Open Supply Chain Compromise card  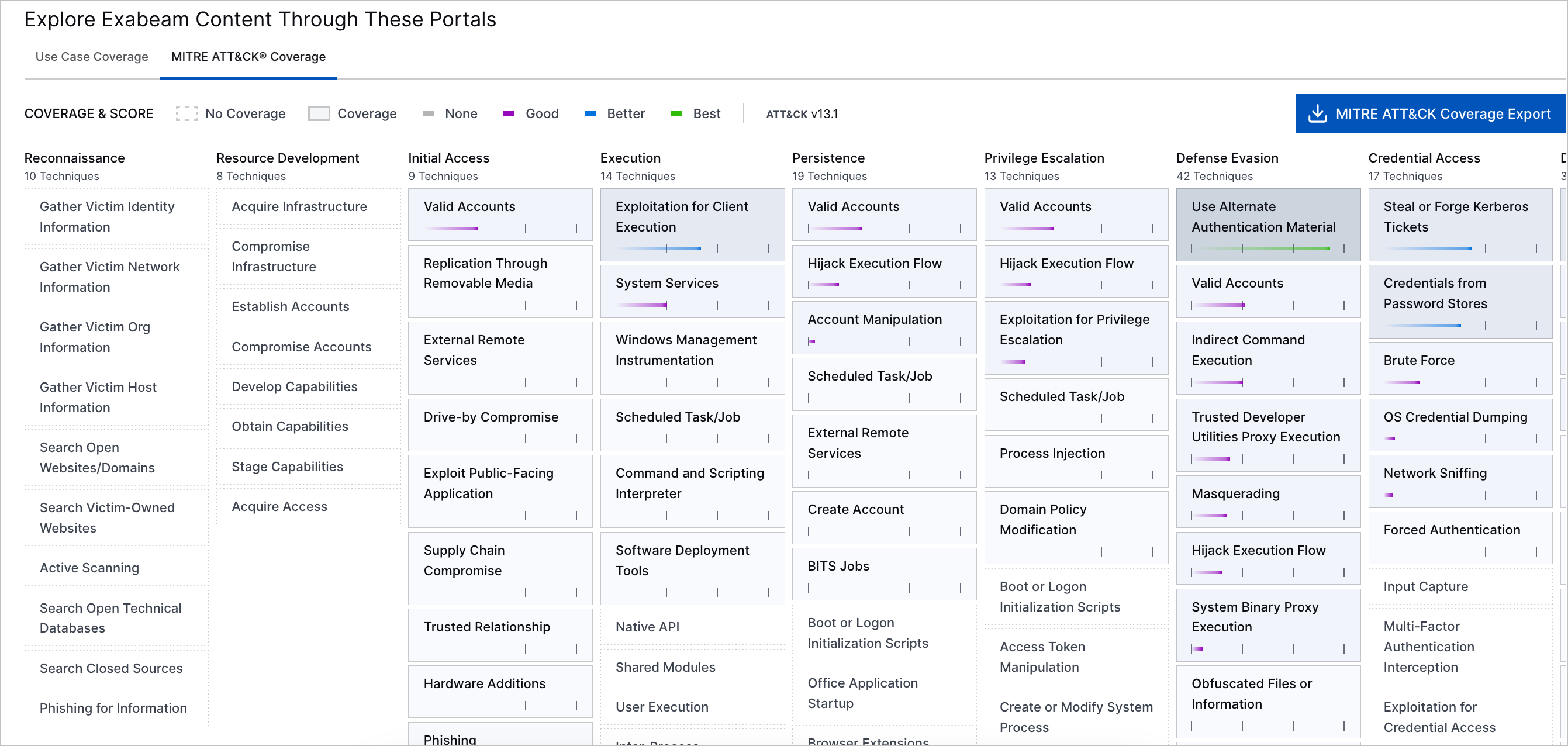pyautogui.click(x=500, y=569)
